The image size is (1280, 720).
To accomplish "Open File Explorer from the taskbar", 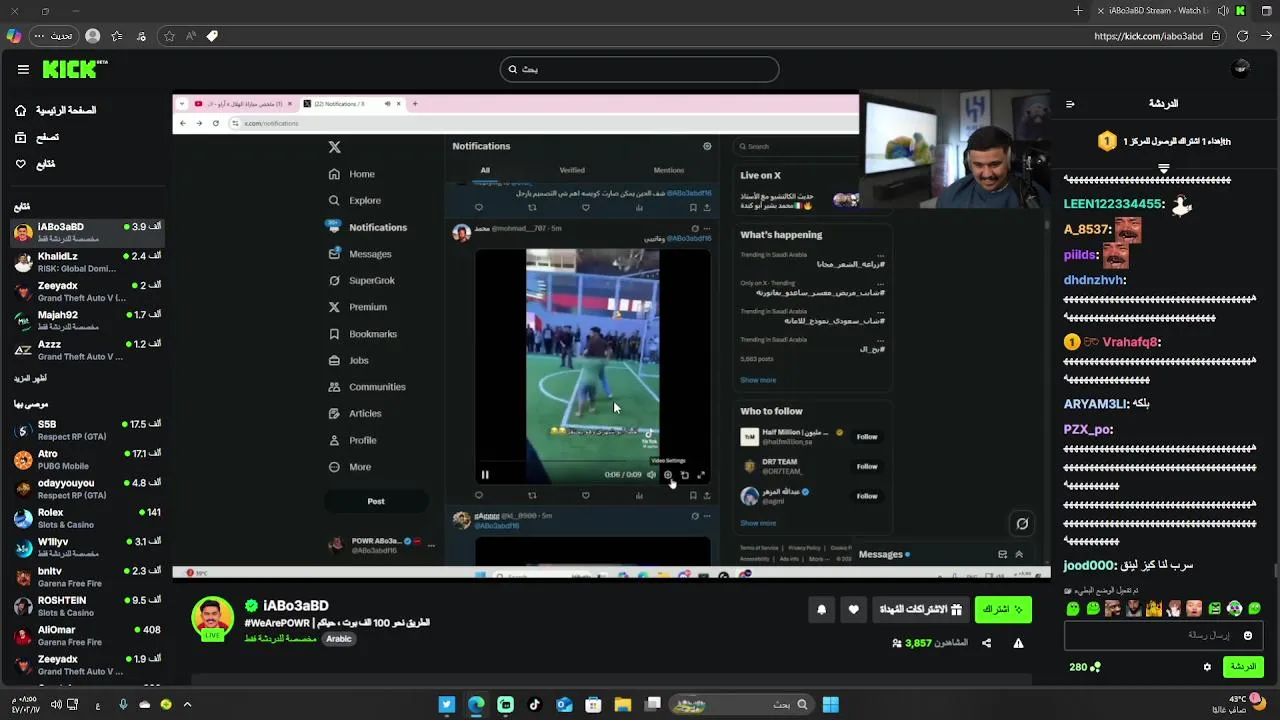I will 623,705.
